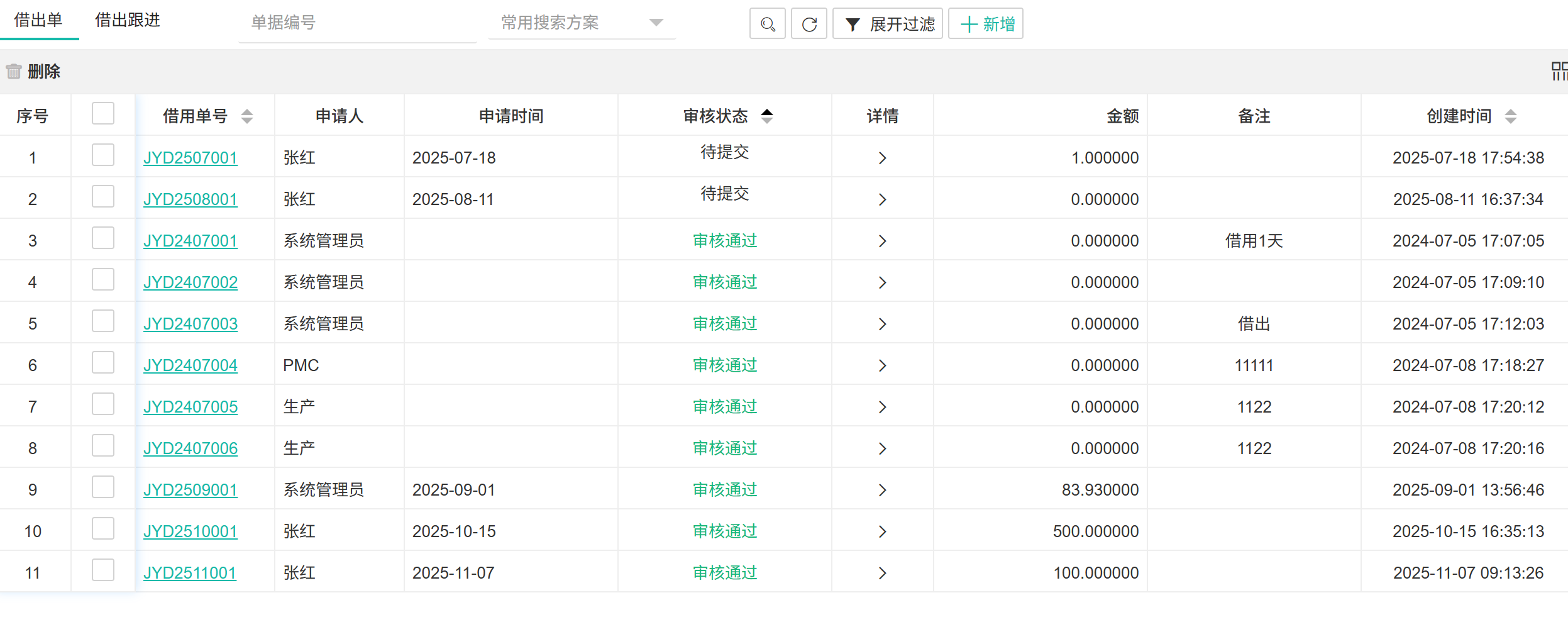Expand details chevron for JYD2407001
This screenshot has width=1568, height=639.
pyautogui.click(x=882, y=241)
